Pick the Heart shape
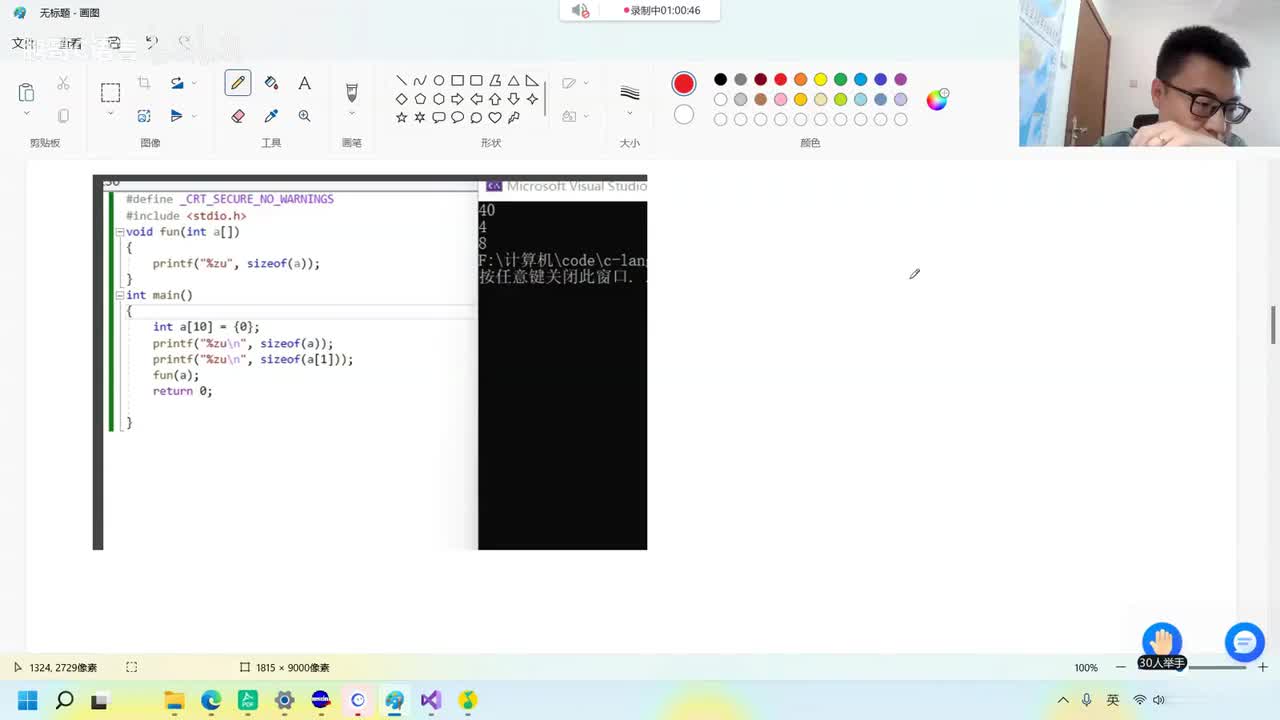Viewport: 1280px width, 720px height. pyautogui.click(x=494, y=117)
